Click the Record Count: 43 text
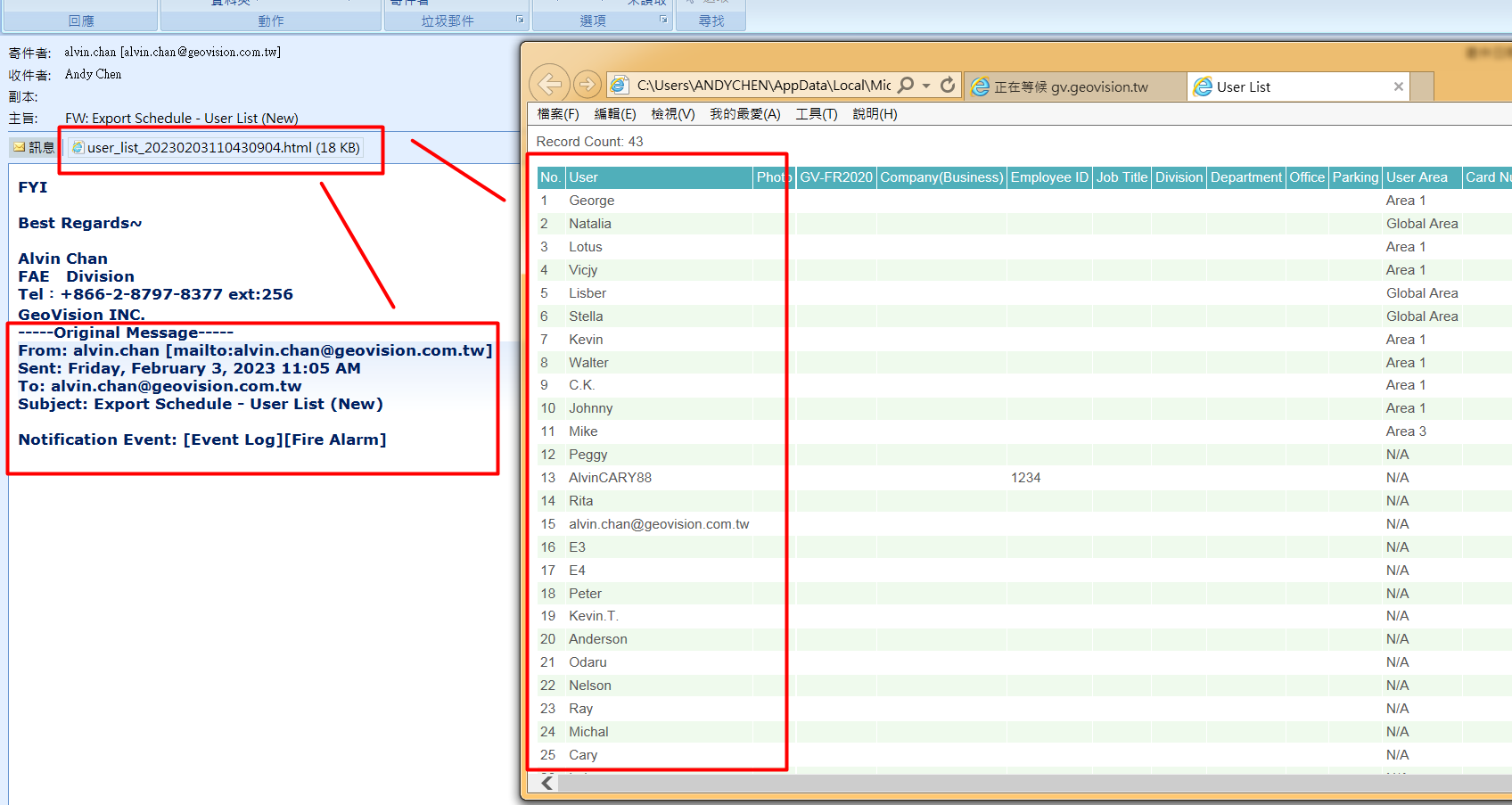The width and height of the screenshot is (1512, 805). click(x=589, y=142)
